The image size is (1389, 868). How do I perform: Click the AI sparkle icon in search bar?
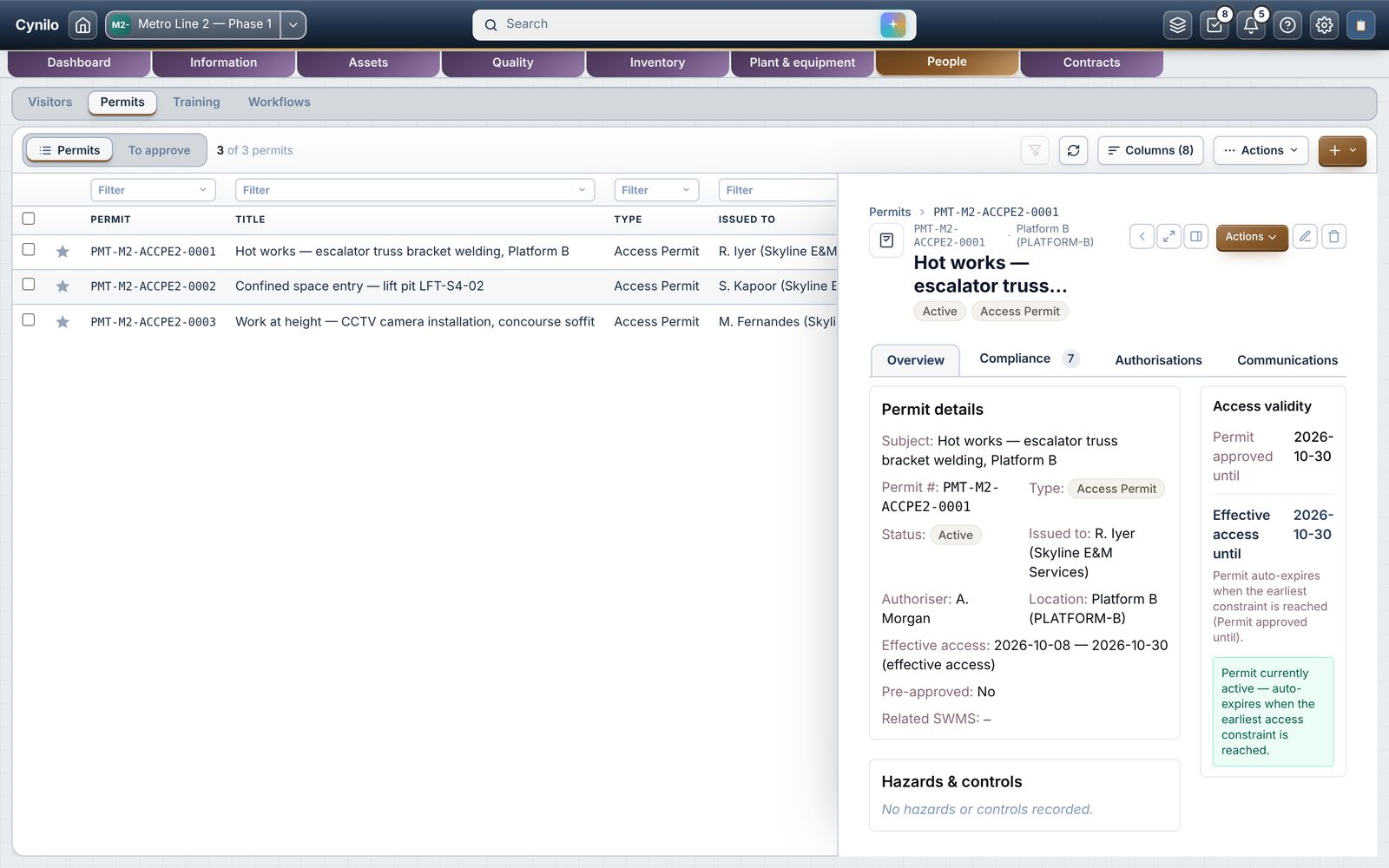892,24
